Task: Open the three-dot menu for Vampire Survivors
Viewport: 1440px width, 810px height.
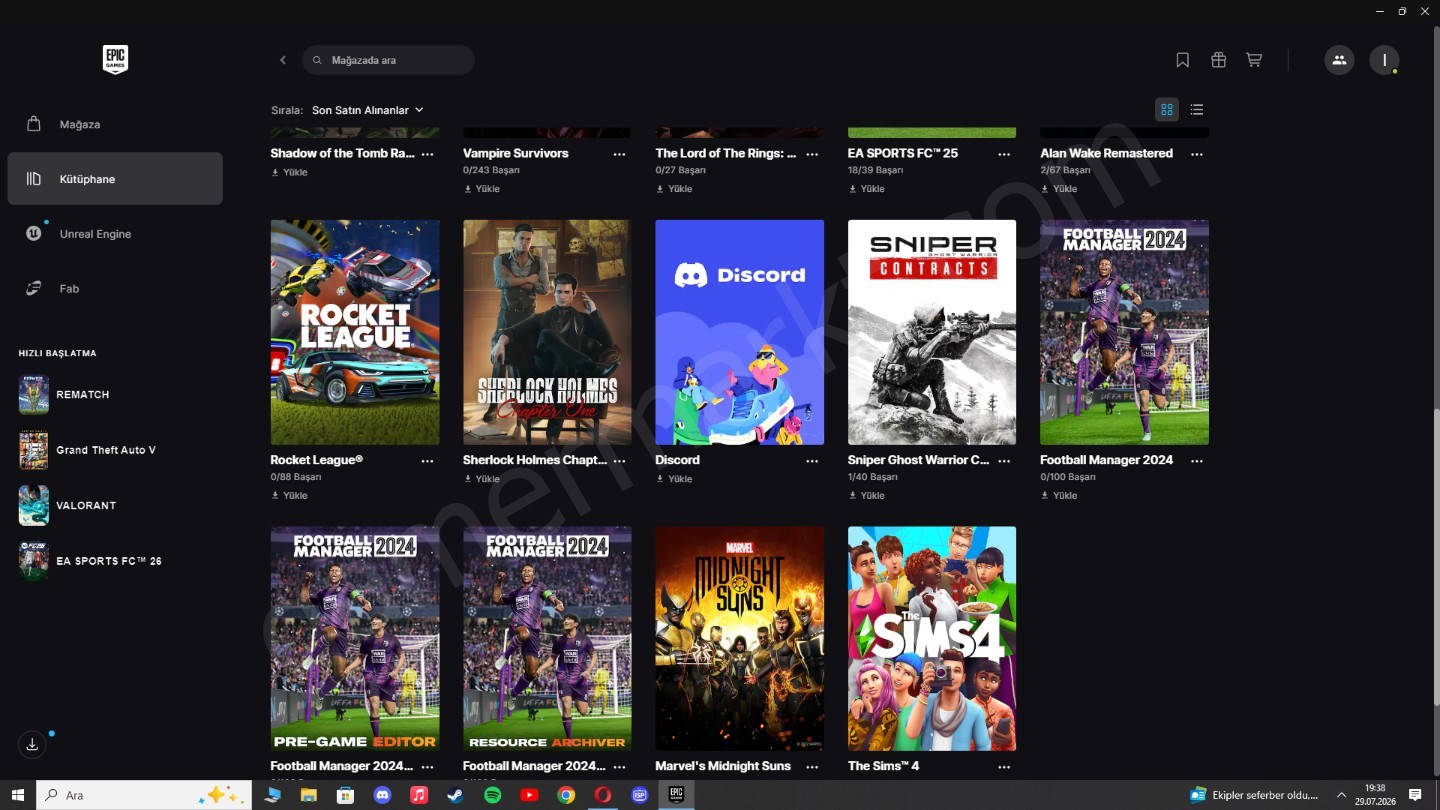Action: (619, 154)
